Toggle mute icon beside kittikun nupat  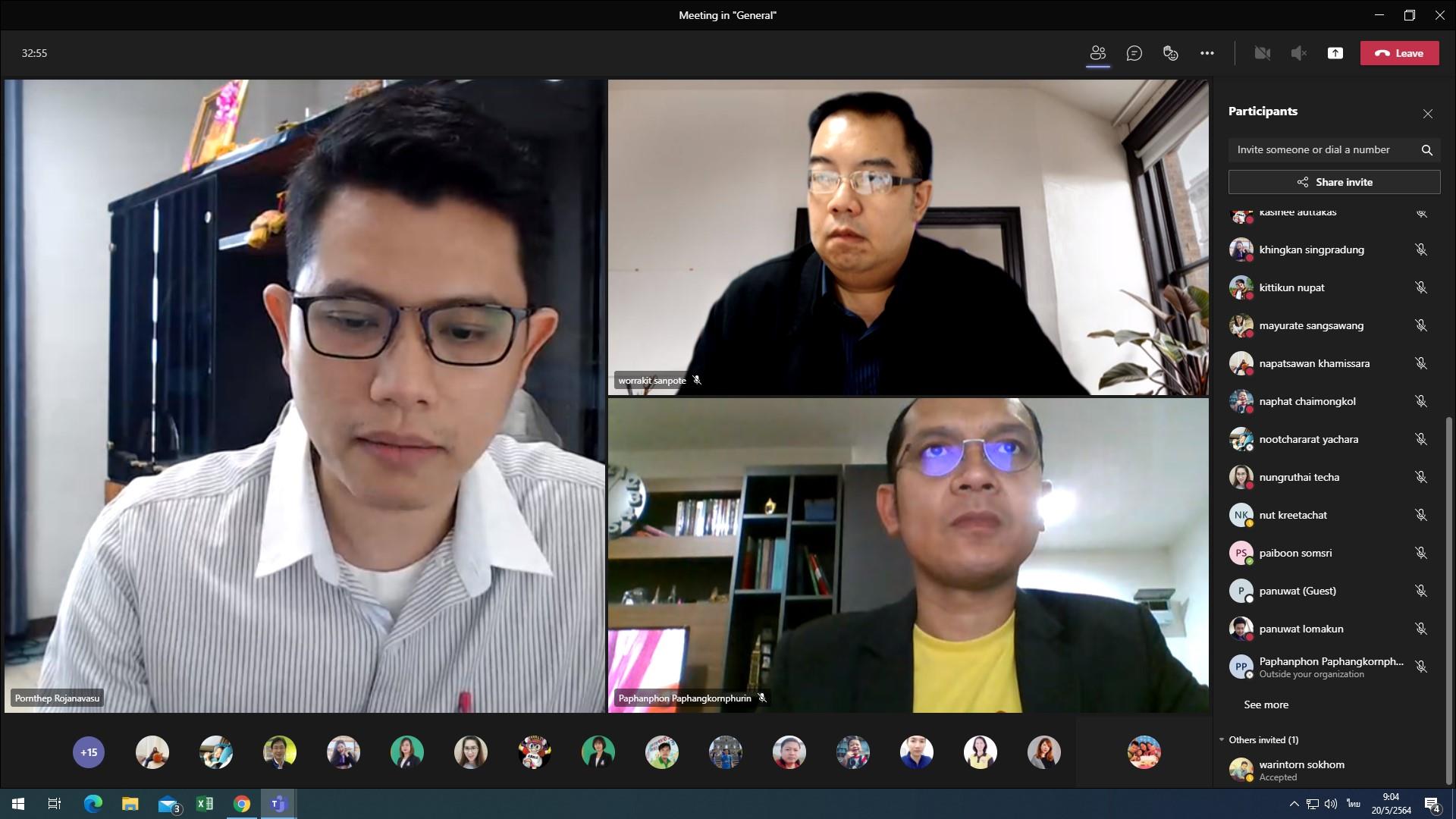tap(1420, 287)
